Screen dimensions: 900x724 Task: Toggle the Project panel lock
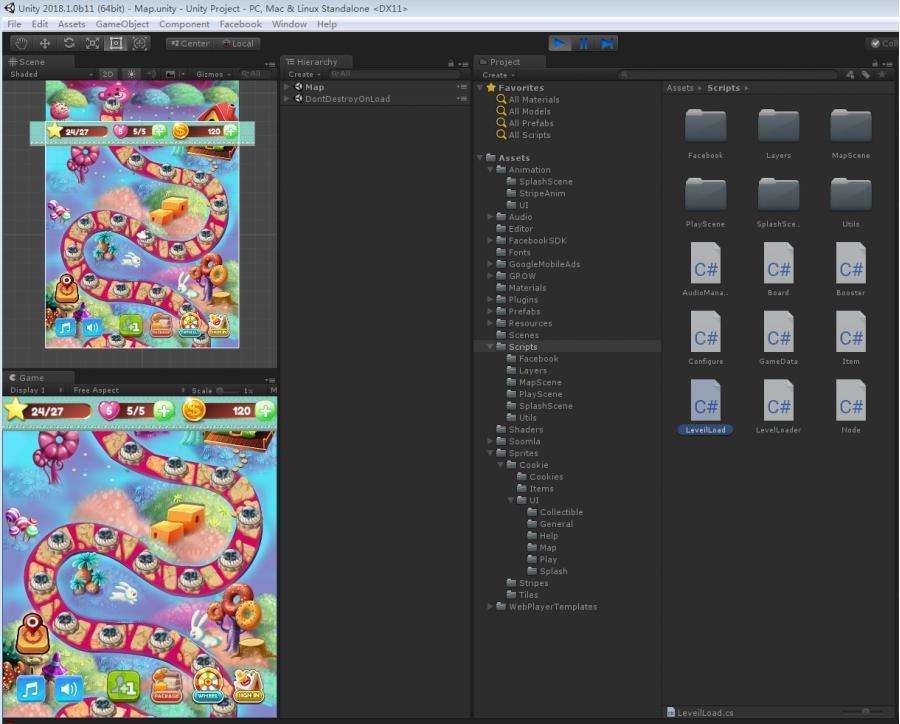pos(874,62)
